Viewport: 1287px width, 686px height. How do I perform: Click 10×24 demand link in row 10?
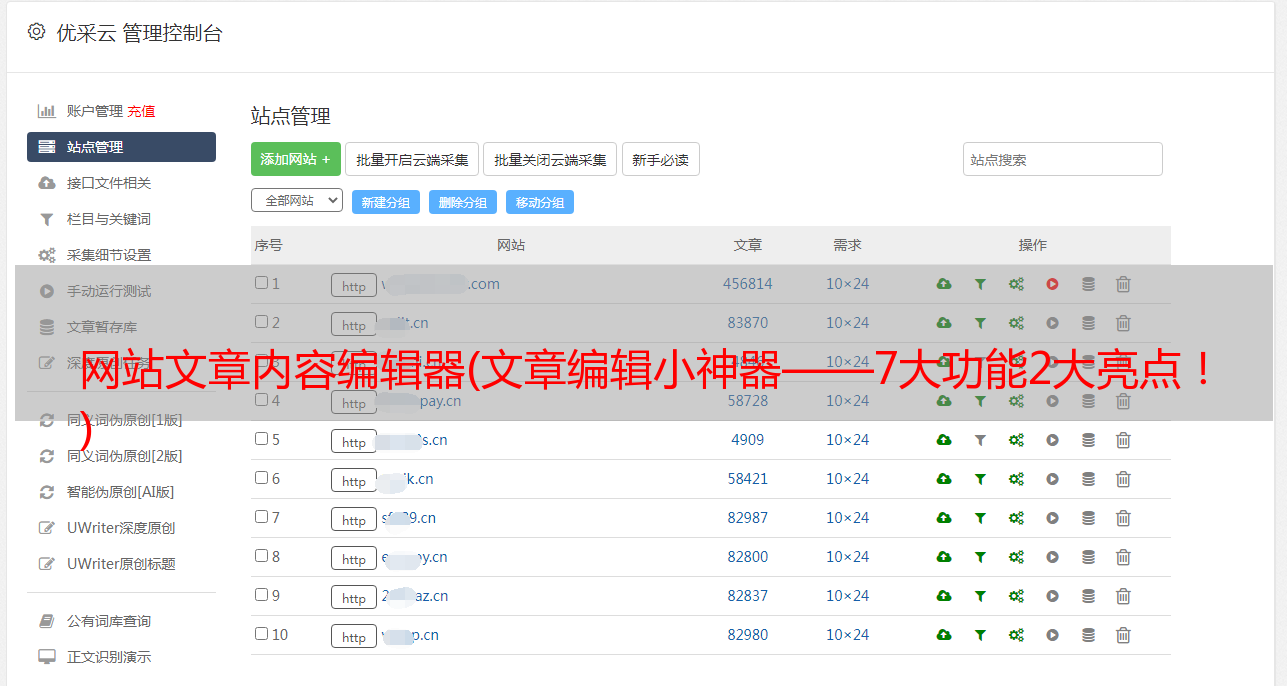click(848, 635)
